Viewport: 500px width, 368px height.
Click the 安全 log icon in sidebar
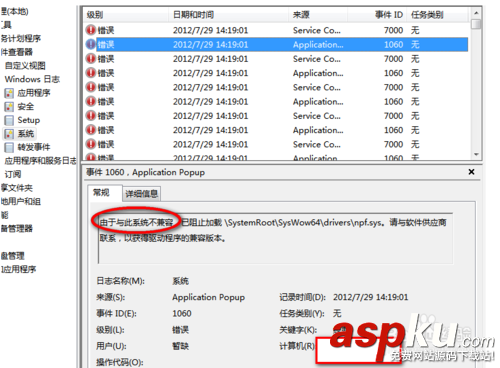tap(9, 107)
